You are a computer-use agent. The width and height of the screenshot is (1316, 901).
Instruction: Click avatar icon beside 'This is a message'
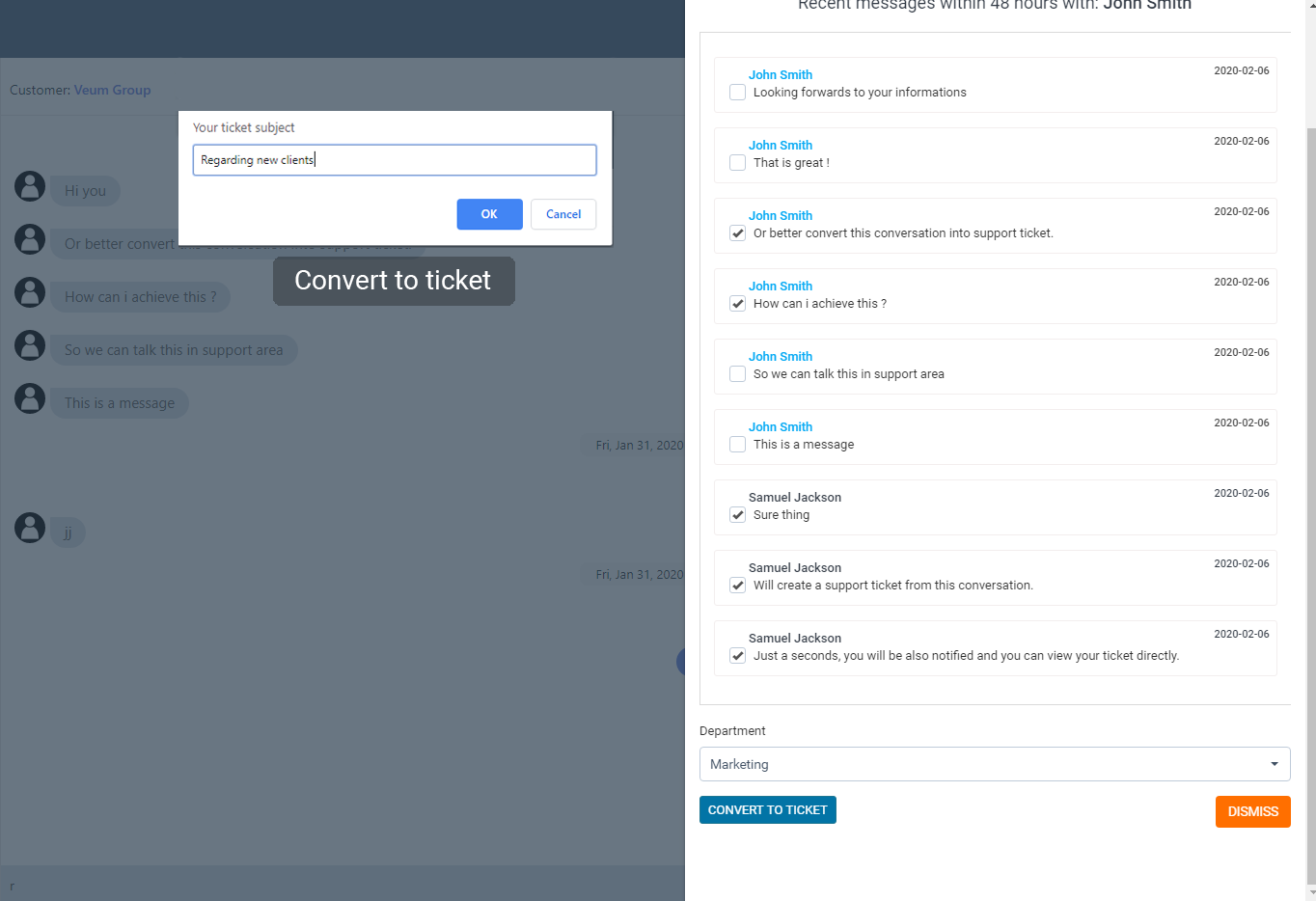[30, 398]
